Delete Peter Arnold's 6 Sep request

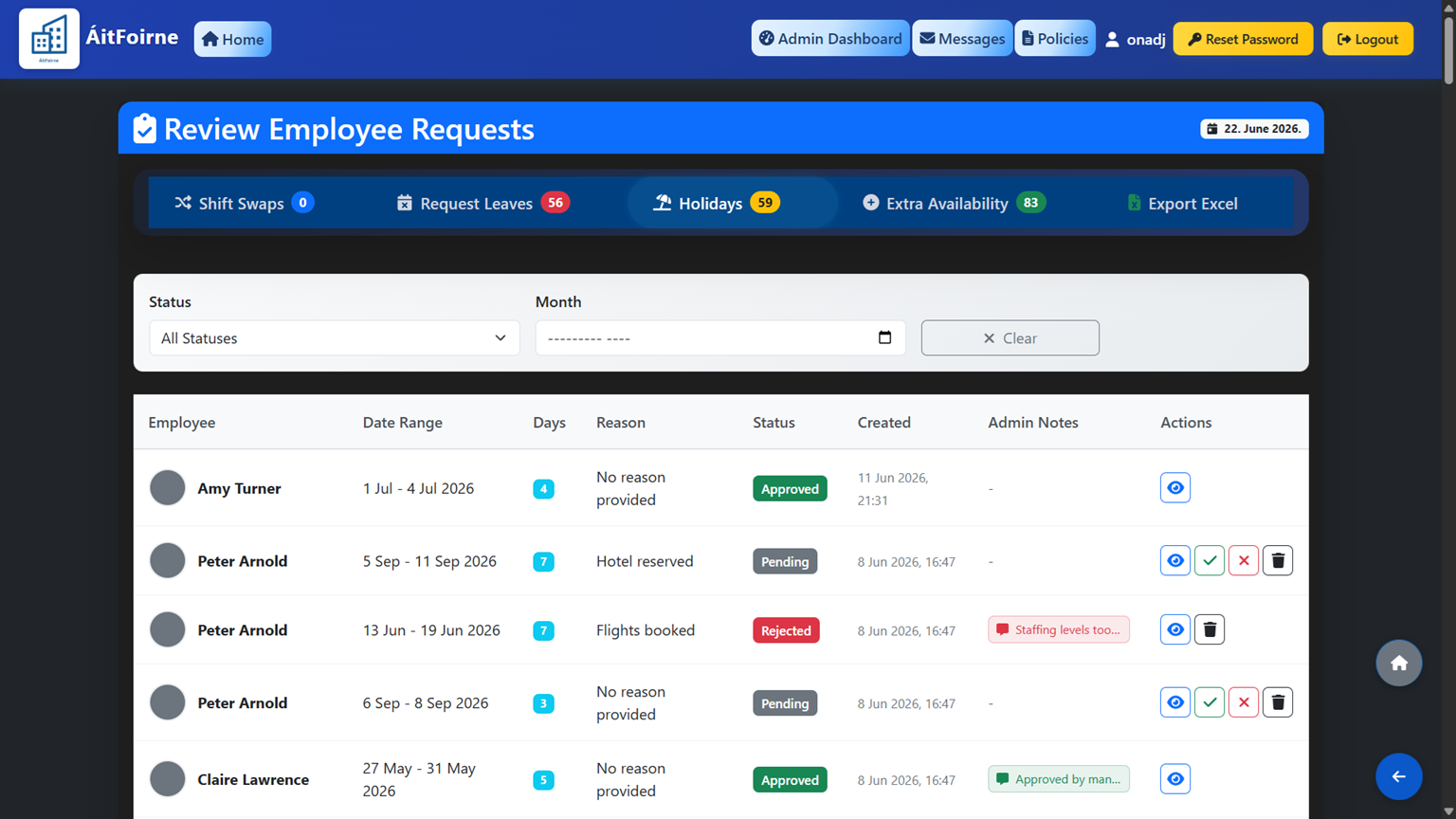[1277, 702]
